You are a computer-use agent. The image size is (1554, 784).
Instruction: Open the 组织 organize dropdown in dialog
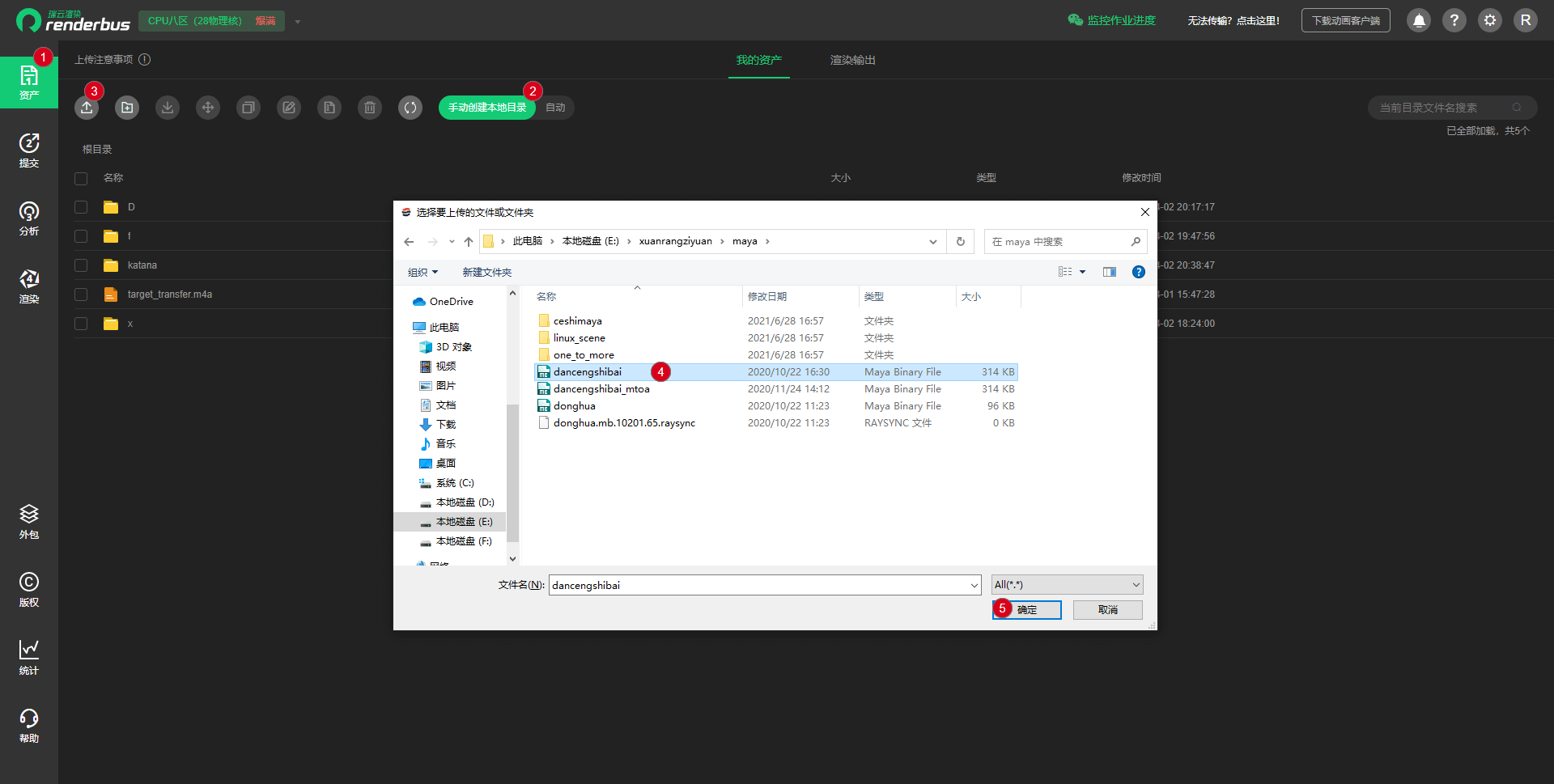422,272
